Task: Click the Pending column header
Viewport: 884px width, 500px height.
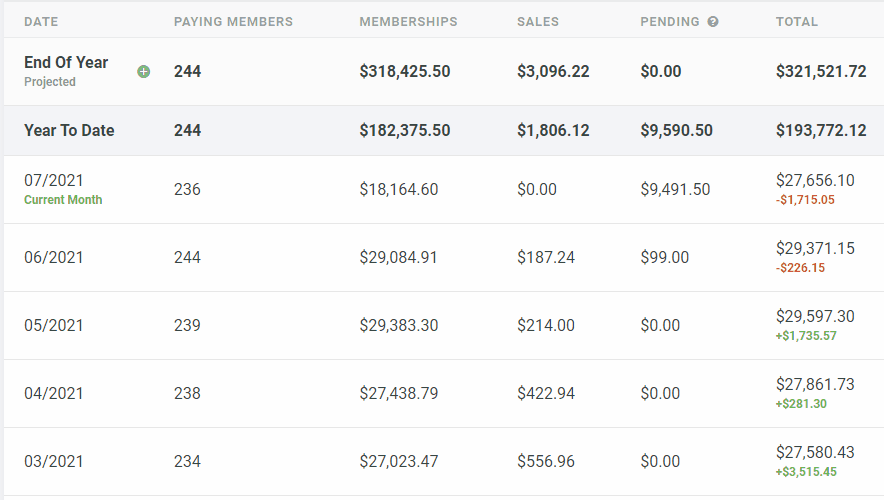Action: 670,22
